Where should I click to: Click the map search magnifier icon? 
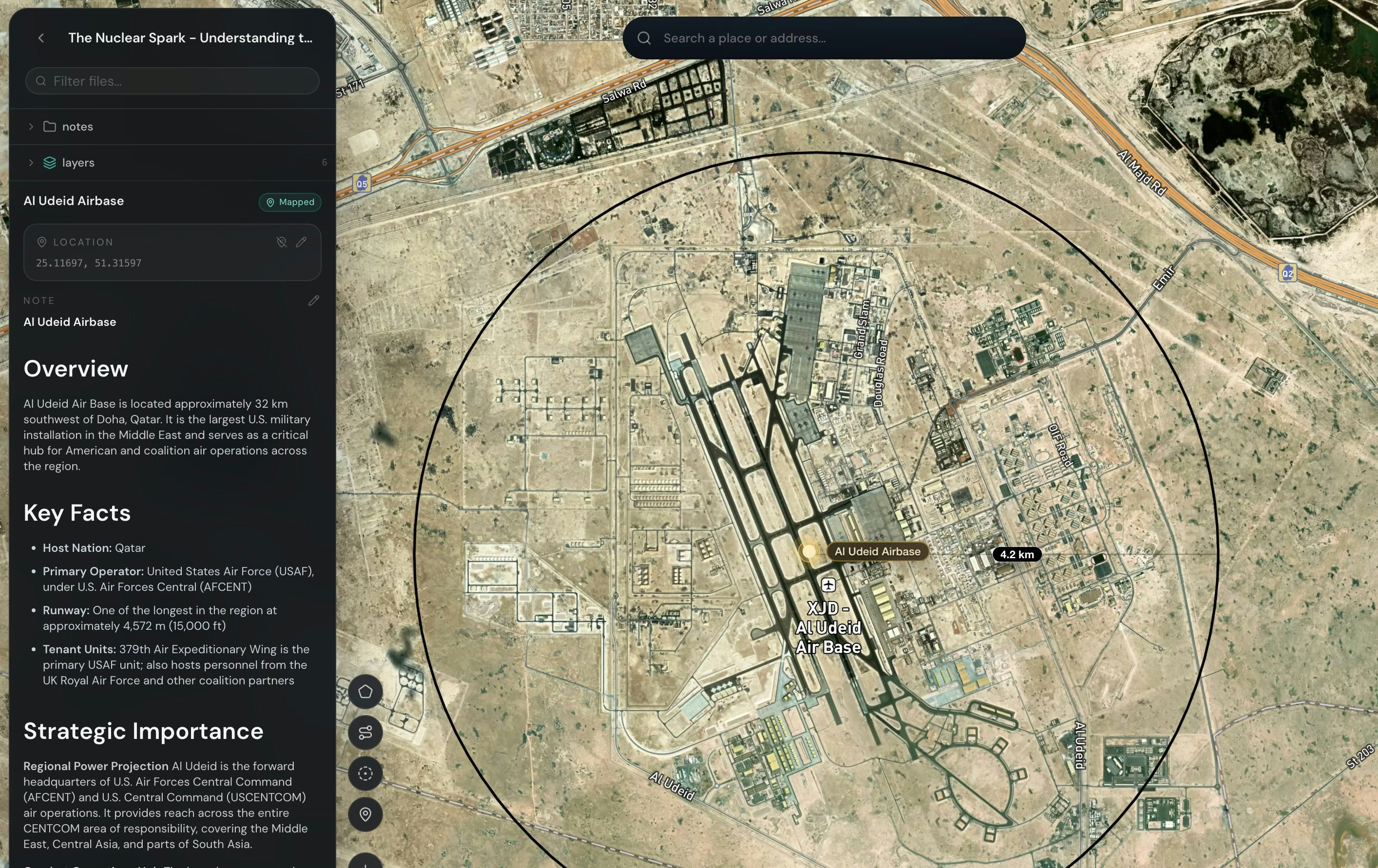point(644,38)
